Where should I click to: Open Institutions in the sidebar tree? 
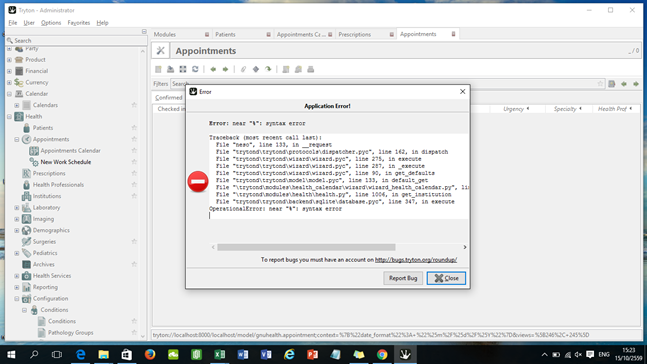click(47, 196)
